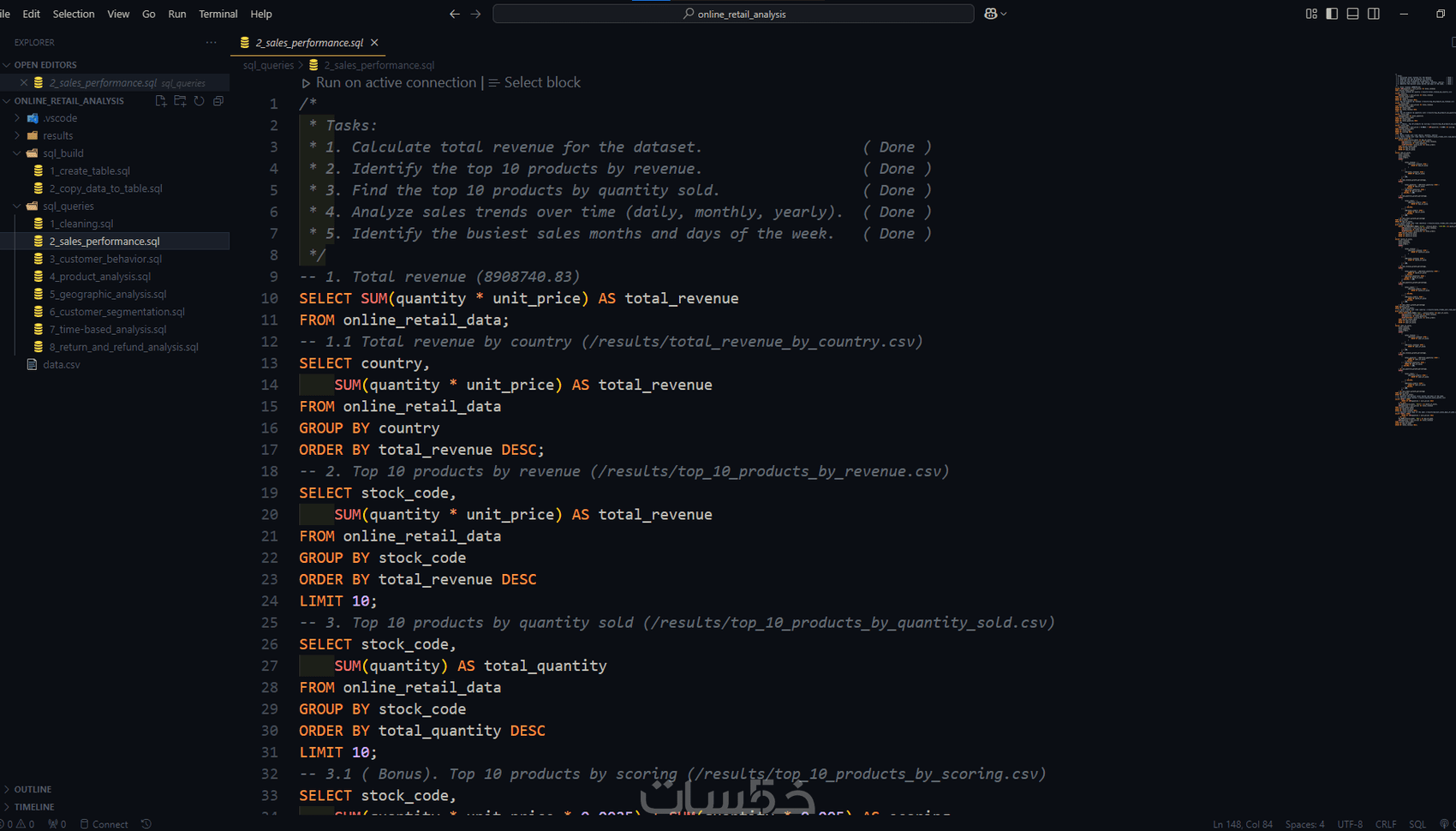
Task: Open 1_create_table.sql in the explorer
Action: [x=90, y=171]
